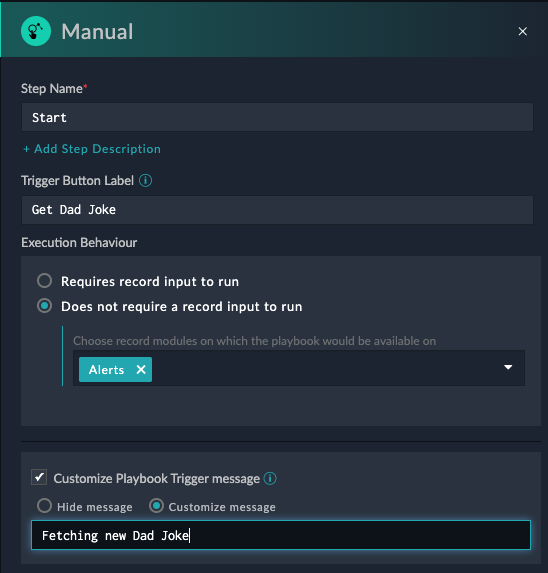The height and width of the screenshot is (573, 548).
Task: Close the Manual step panel
Action: tap(522, 31)
